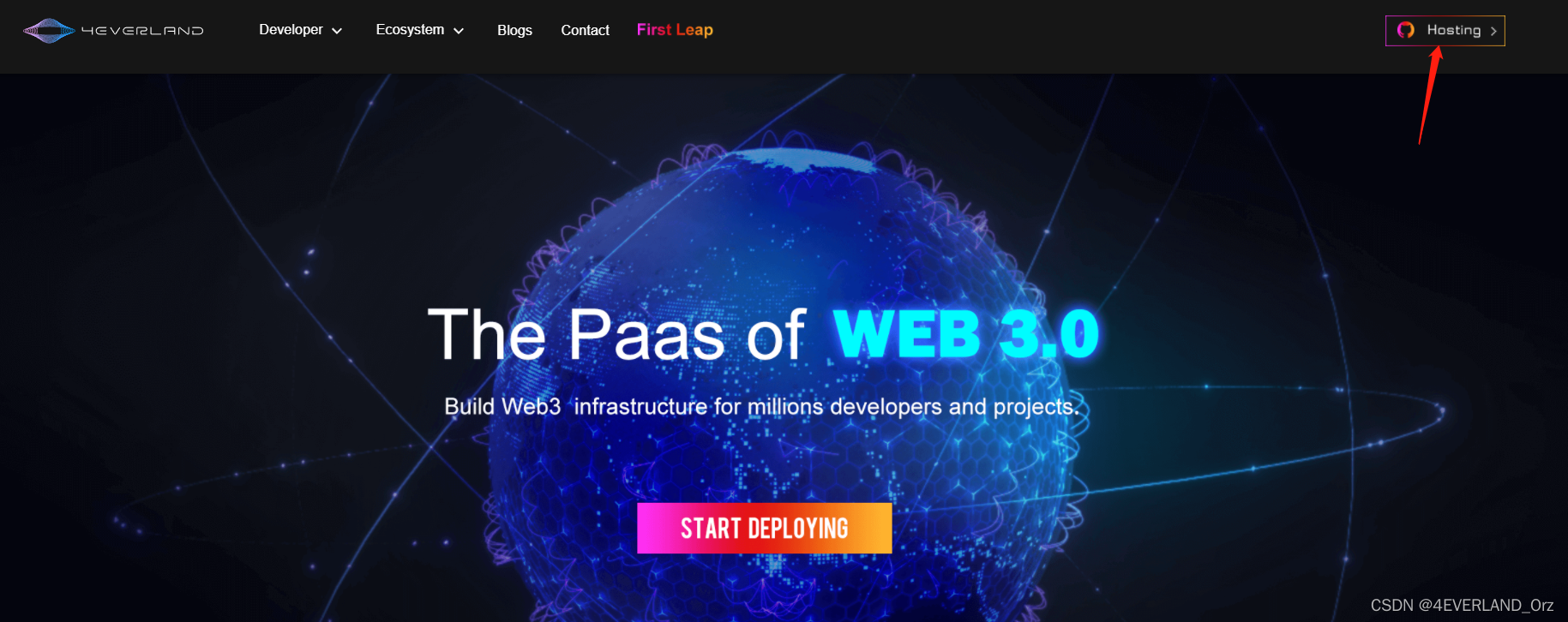Screen dimensions: 1568x622
Task: Click the 4EVERLAND wordmark text
Action: pyautogui.click(x=142, y=31)
